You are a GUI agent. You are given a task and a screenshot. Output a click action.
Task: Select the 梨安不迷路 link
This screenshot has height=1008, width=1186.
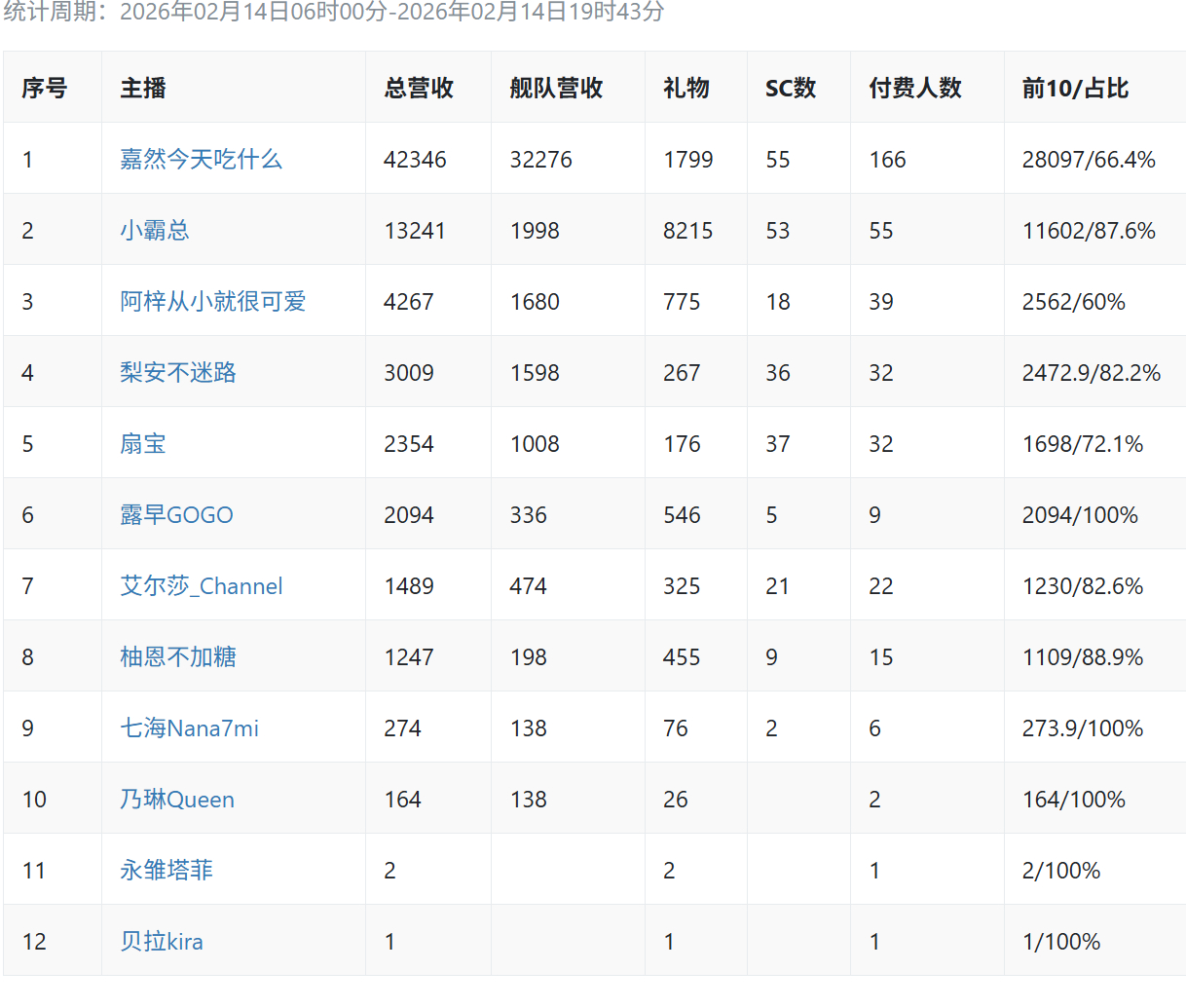tap(177, 372)
